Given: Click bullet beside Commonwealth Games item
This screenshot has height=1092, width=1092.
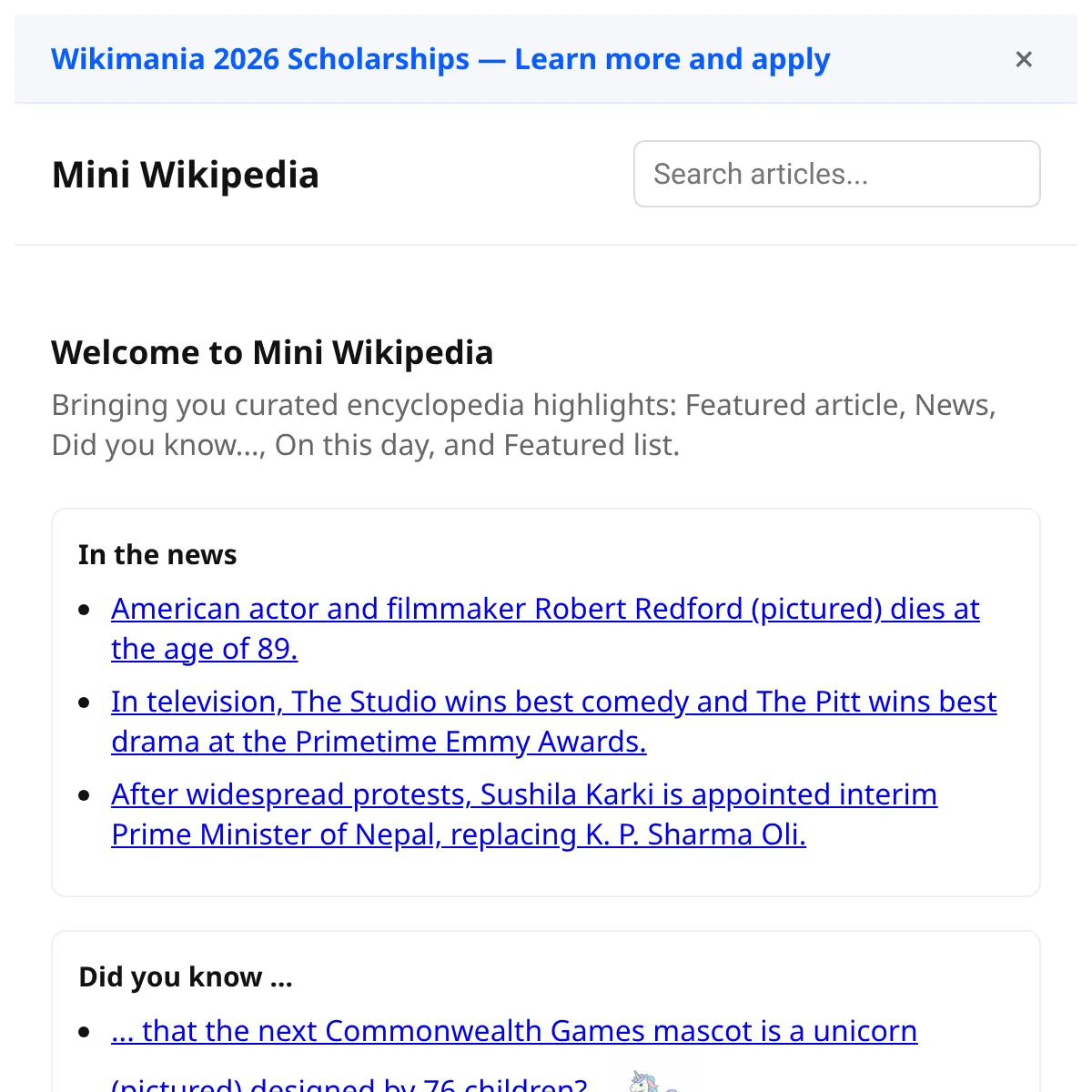Looking at the screenshot, I should (85, 1032).
